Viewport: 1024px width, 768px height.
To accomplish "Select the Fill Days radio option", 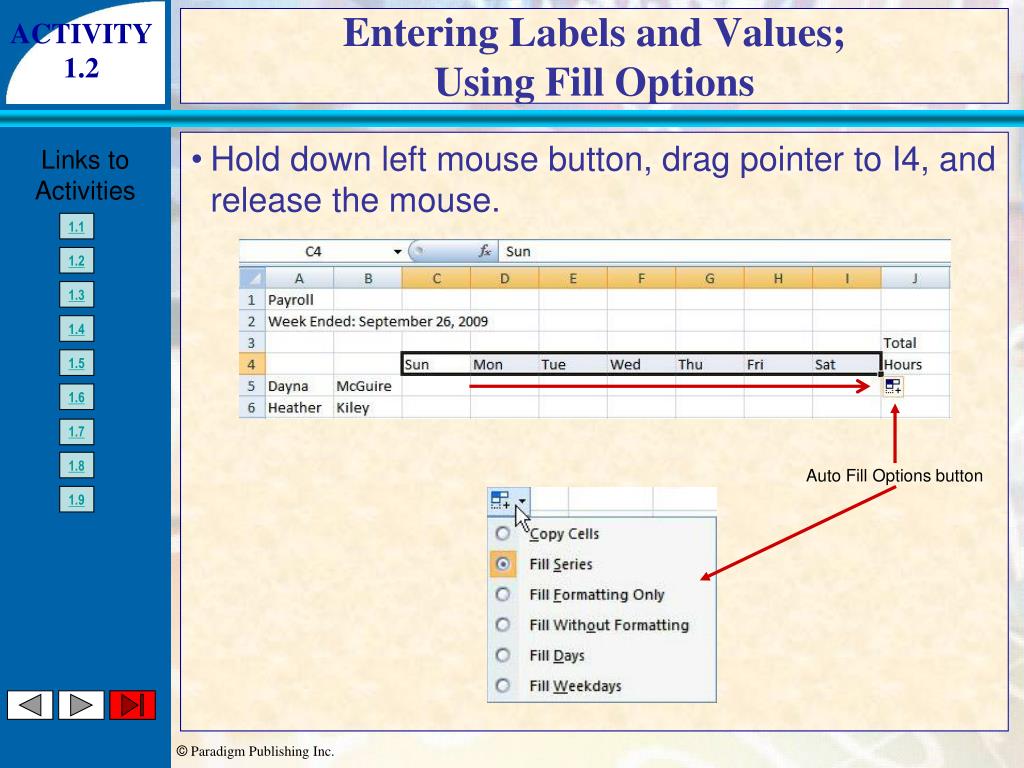I will [503, 655].
